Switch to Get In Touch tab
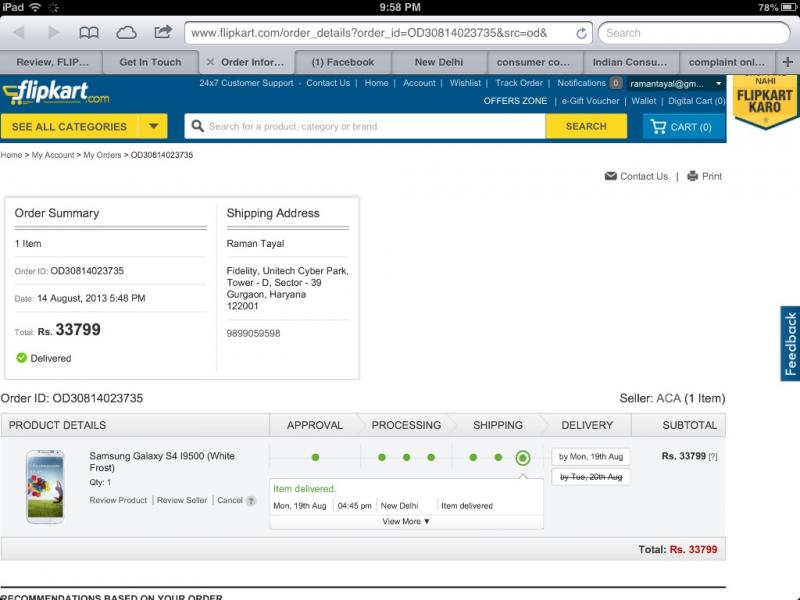Viewport: 800px width, 600px height. click(150, 62)
